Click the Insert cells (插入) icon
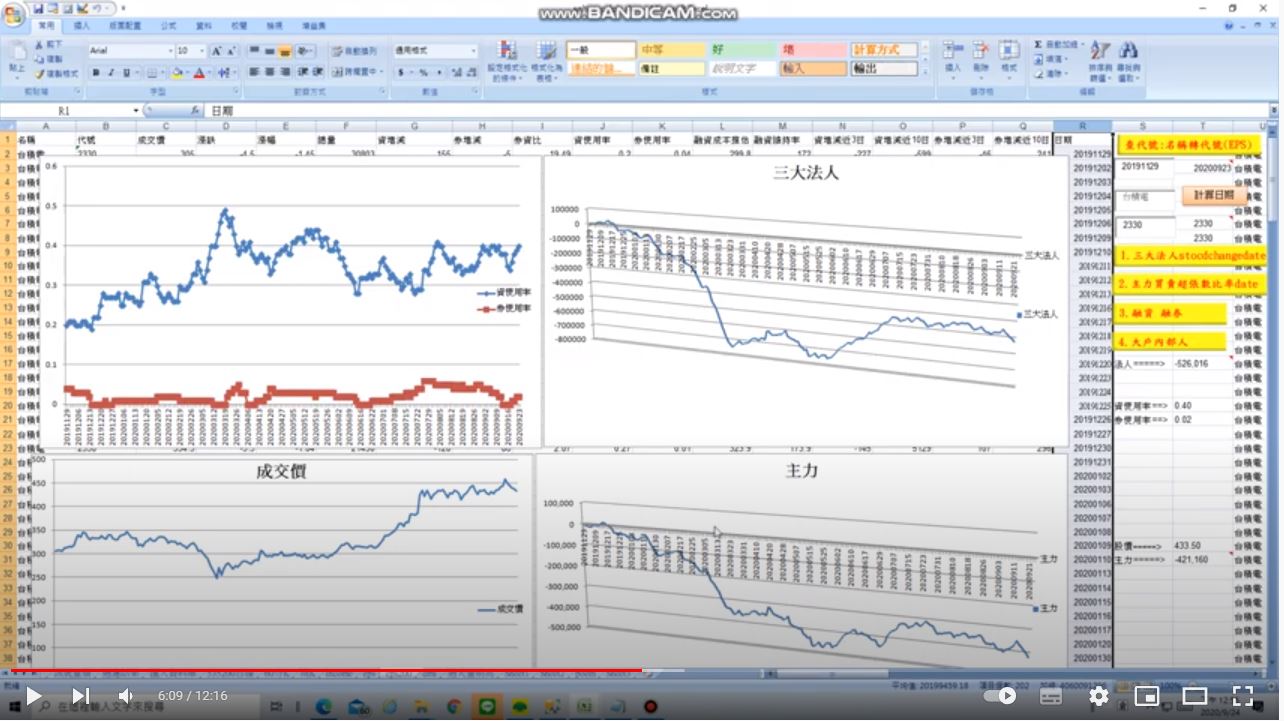Screen dimensions: 1284x721 [x=953, y=50]
